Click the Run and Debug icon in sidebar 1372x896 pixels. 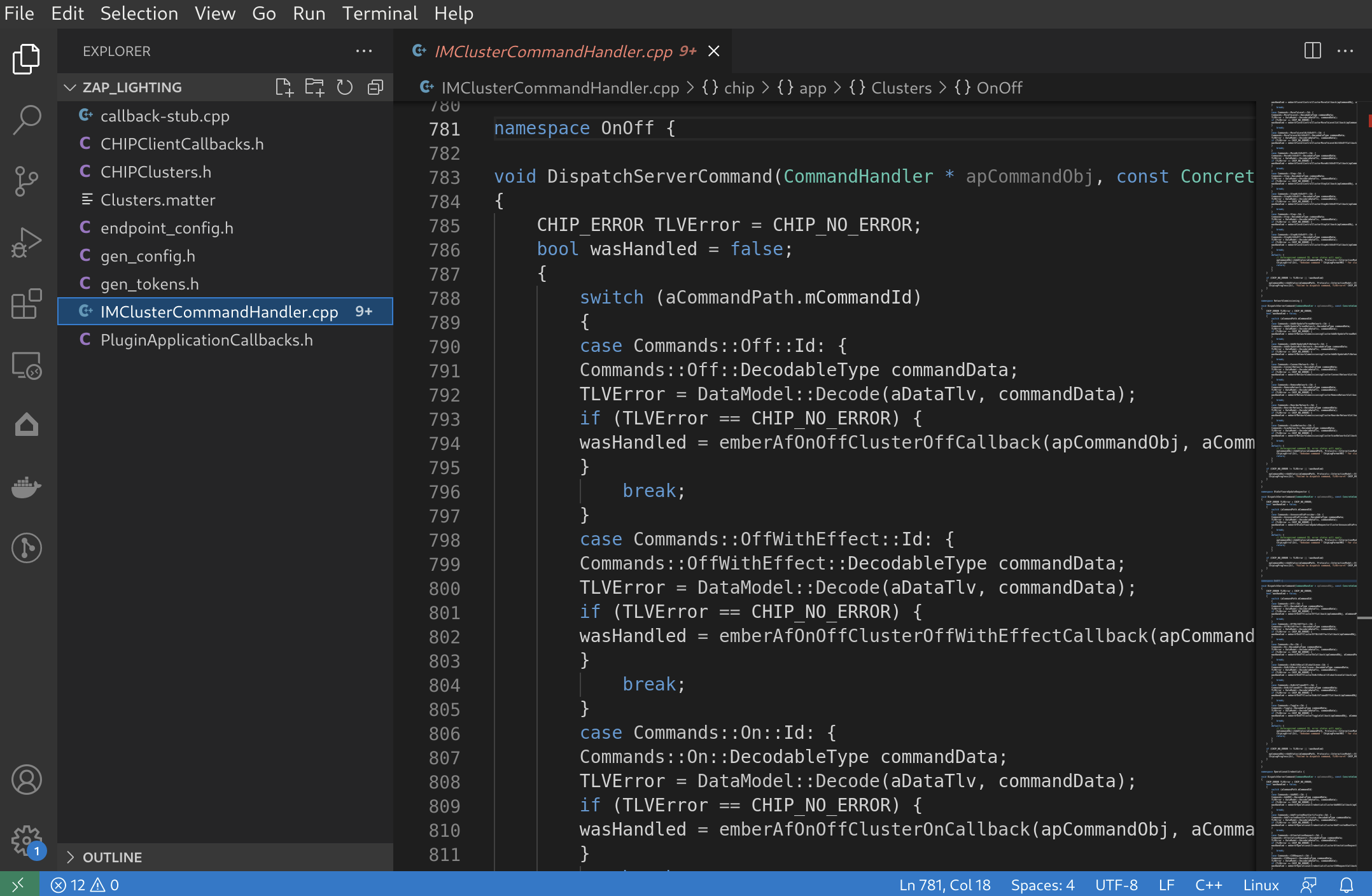point(27,242)
